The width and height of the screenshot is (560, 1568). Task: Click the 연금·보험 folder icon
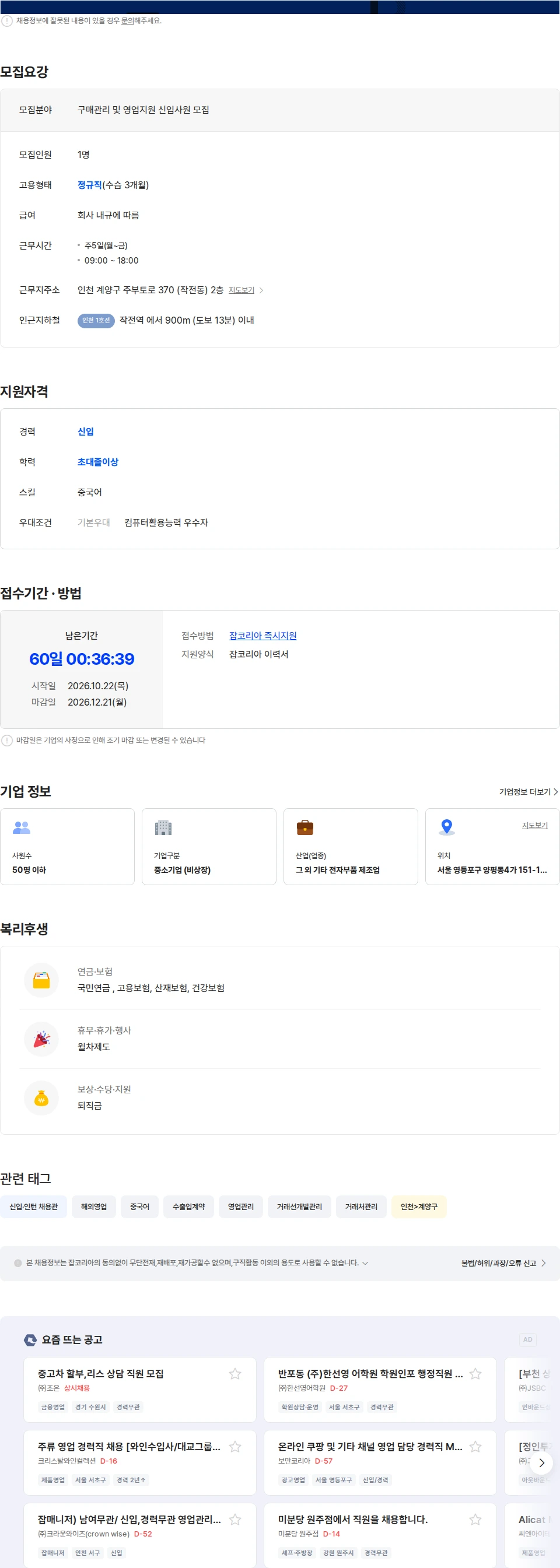(41, 981)
